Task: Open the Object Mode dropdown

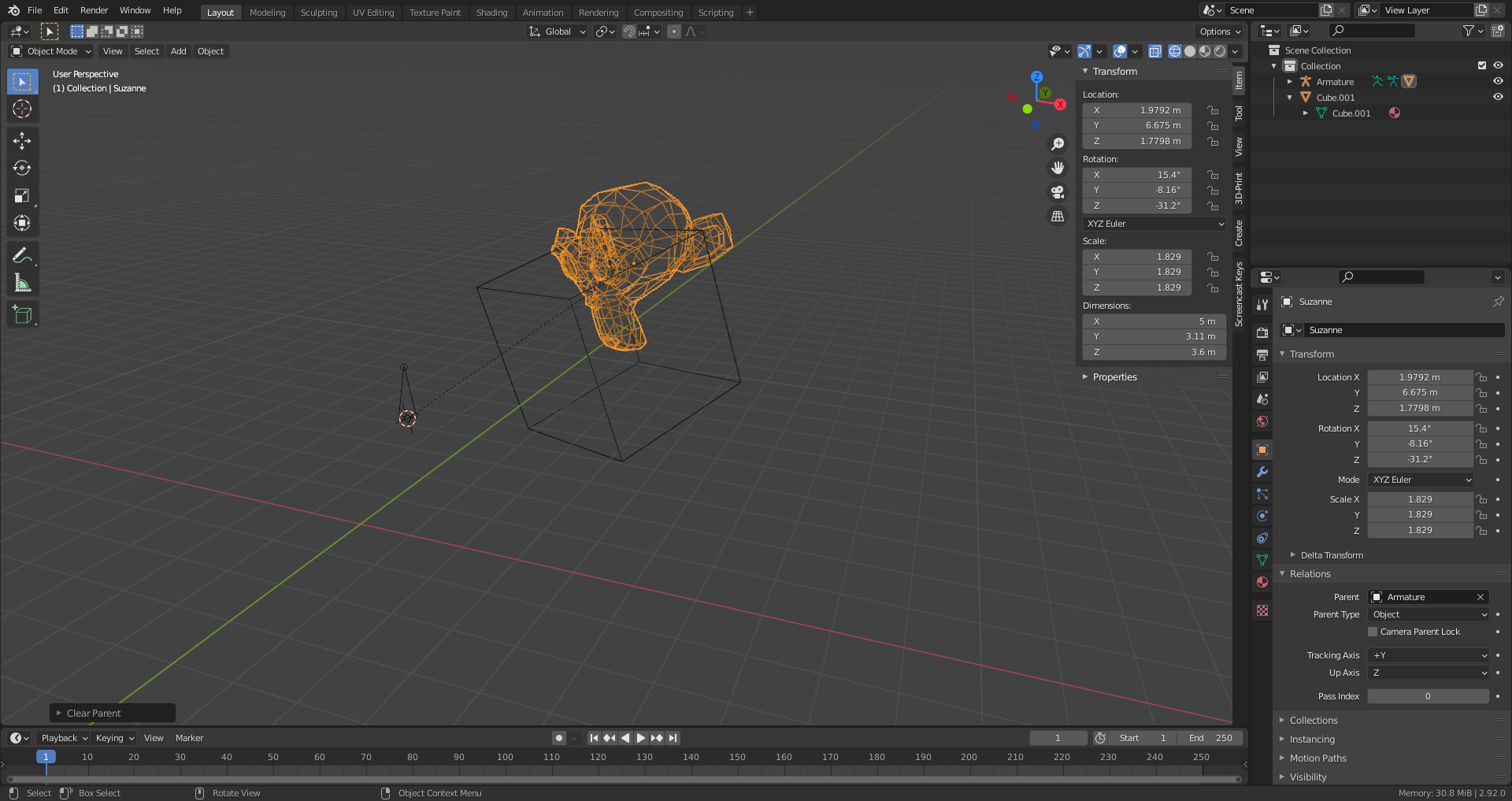Action: click(x=51, y=51)
